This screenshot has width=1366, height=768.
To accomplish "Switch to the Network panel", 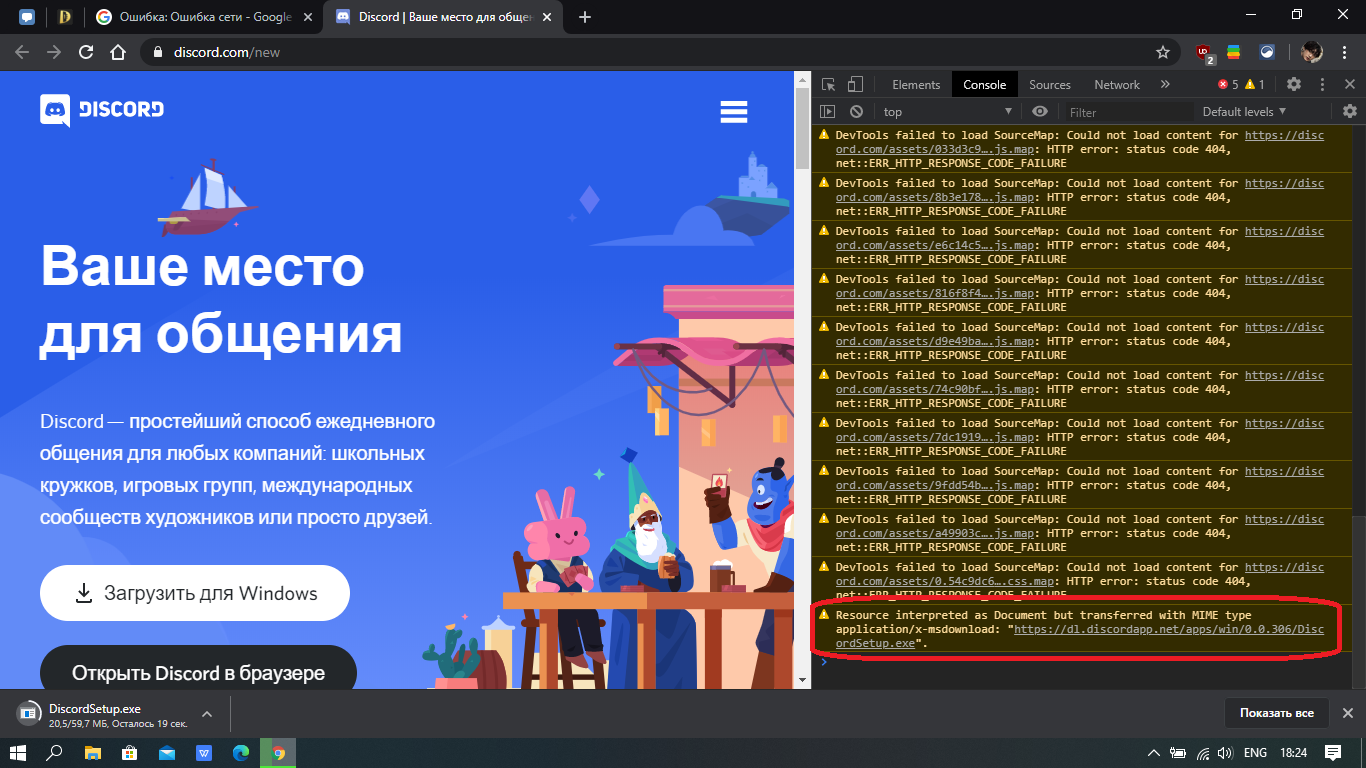I will 1117,85.
